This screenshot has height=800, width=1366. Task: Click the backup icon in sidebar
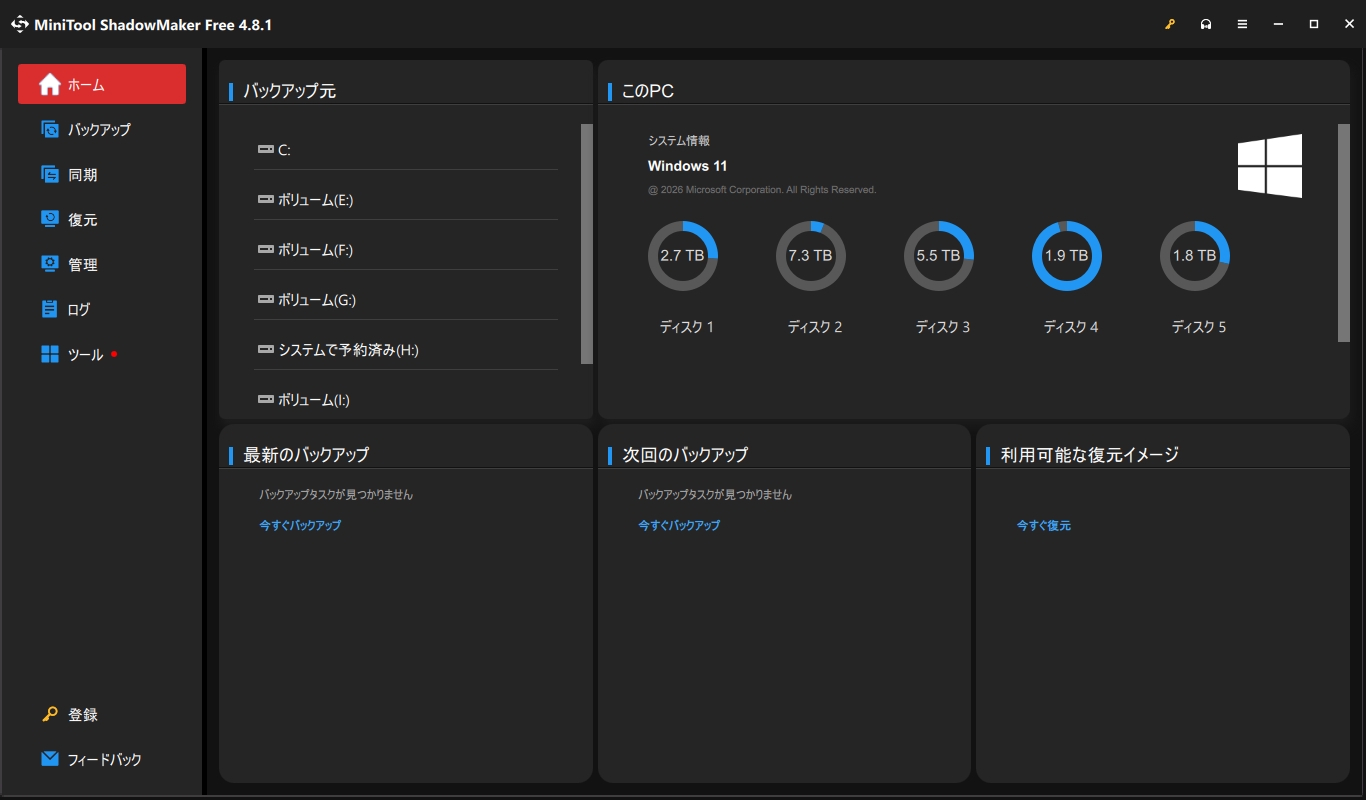tap(50, 129)
